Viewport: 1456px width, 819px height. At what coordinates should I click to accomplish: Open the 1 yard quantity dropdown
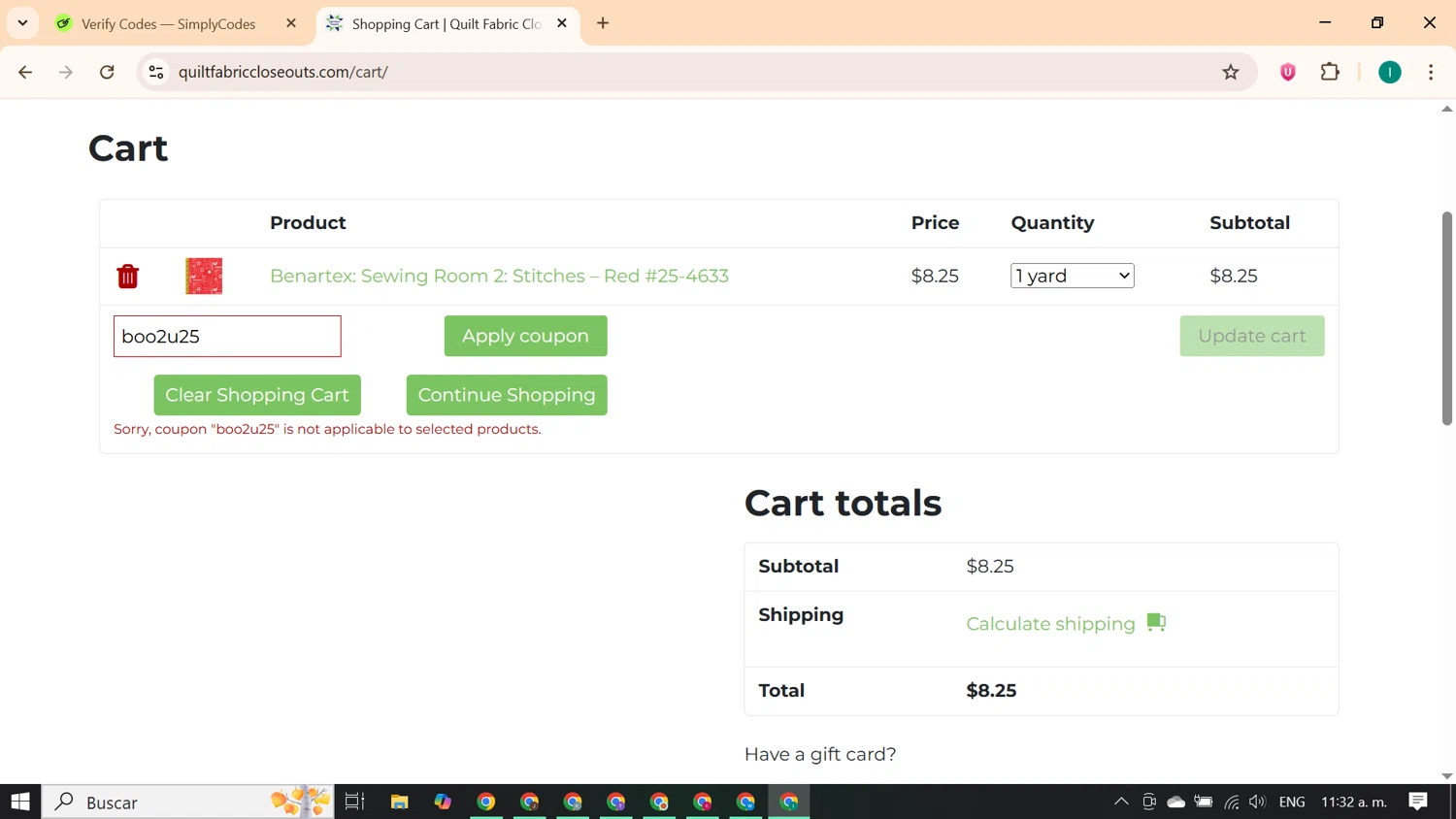(1073, 276)
